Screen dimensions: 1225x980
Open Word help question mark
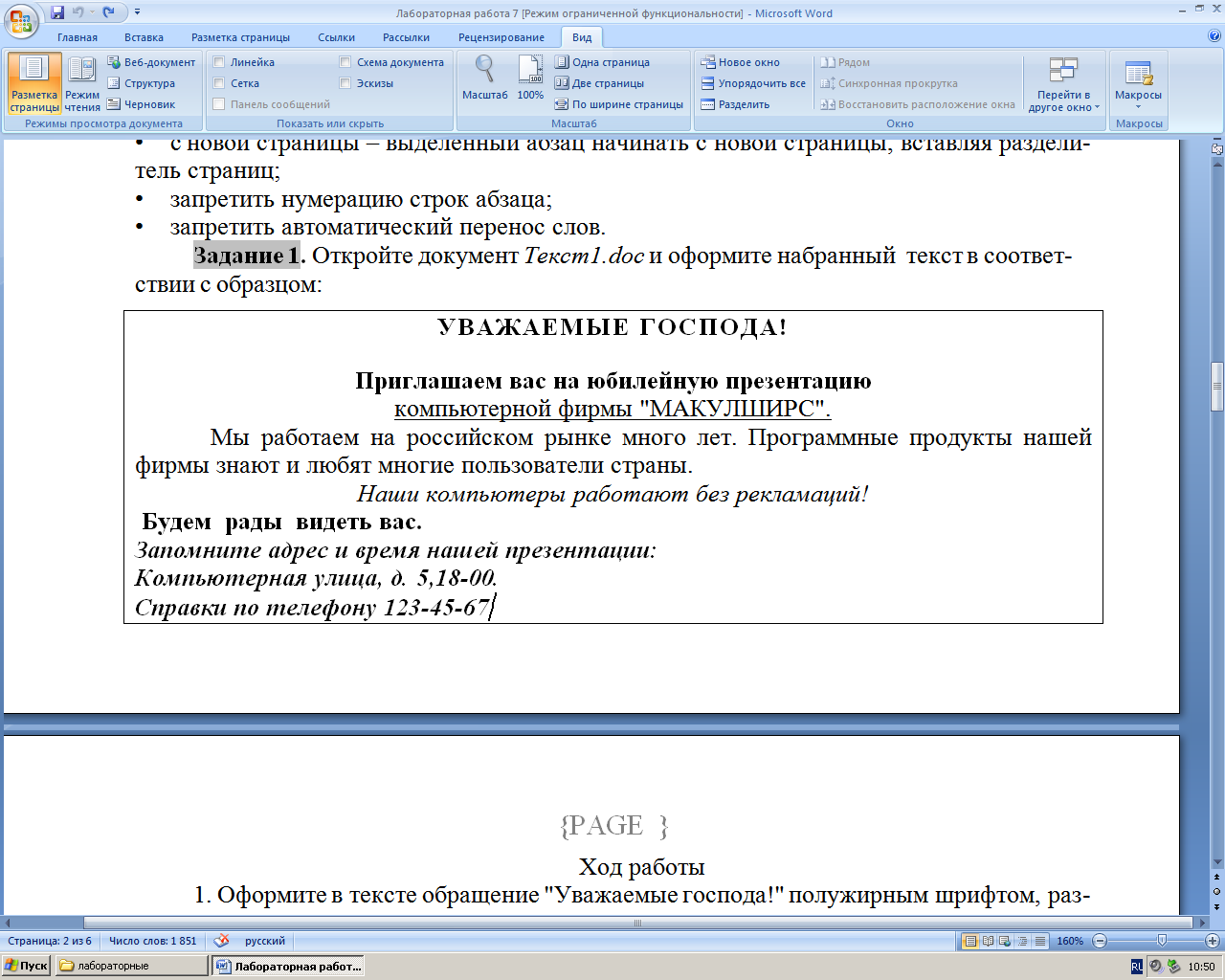pos(1214,36)
